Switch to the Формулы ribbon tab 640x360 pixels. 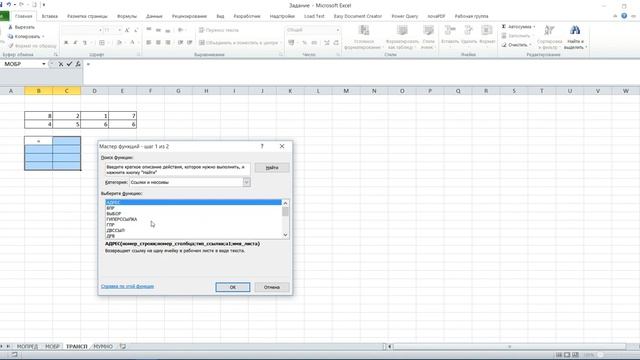[x=127, y=16]
